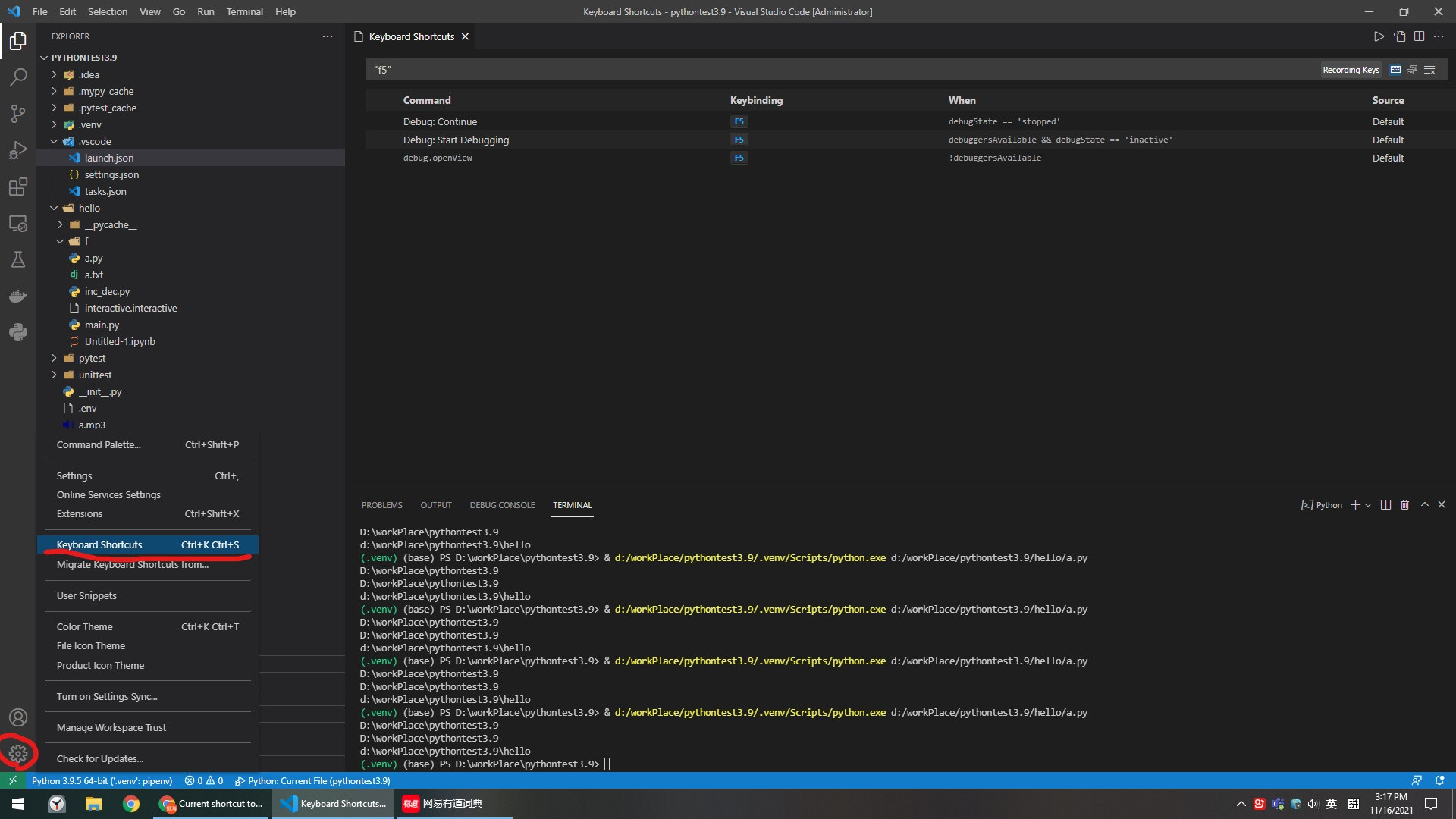Open the Accounts menu

[18, 717]
